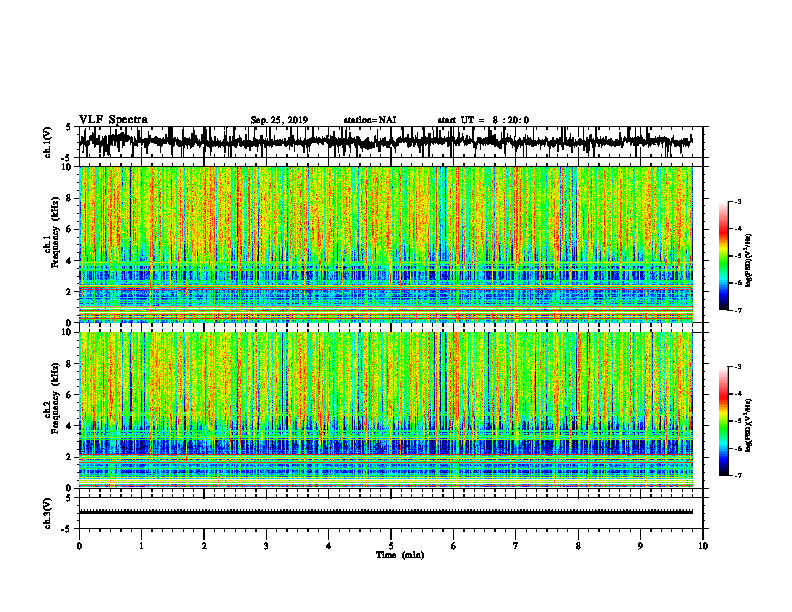Click the time axis tick label 6
Viewport: 792px width, 612px height.
tap(454, 546)
